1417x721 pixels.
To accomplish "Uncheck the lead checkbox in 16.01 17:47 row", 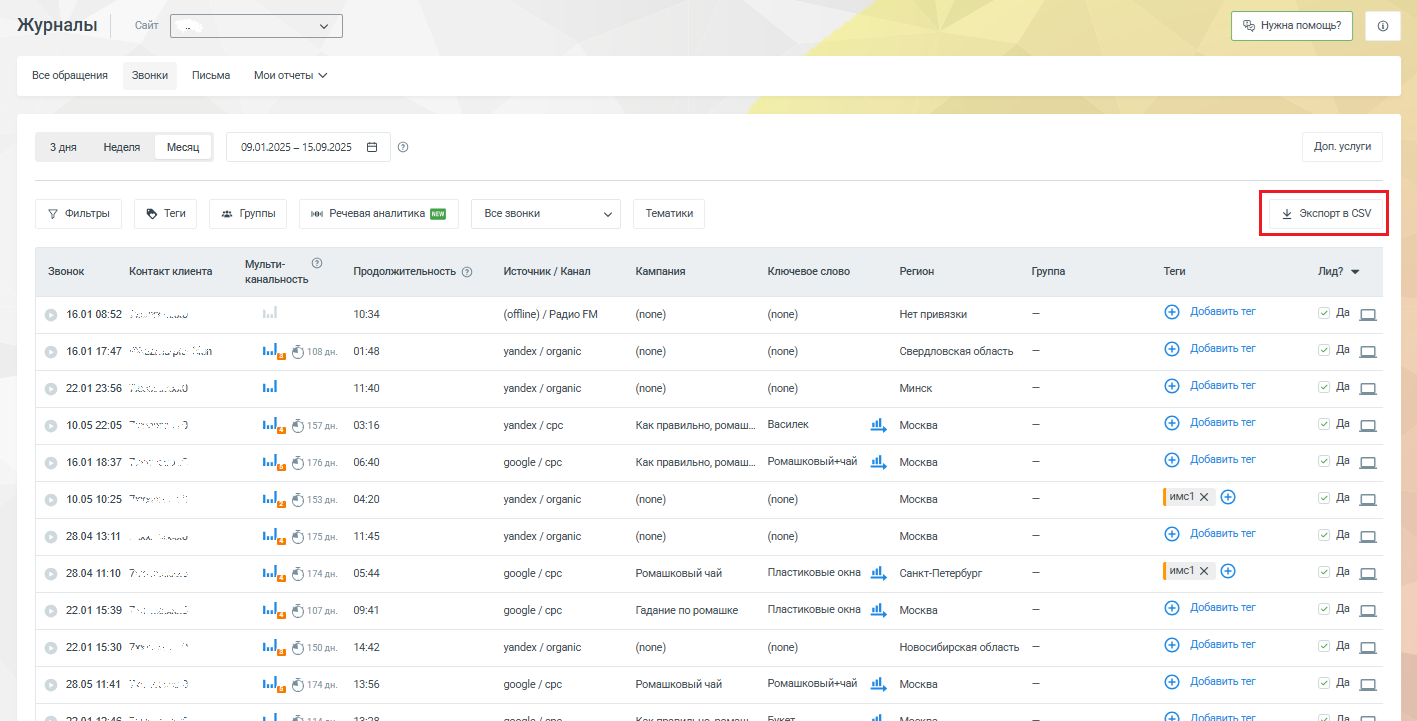I will [1324, 350].
